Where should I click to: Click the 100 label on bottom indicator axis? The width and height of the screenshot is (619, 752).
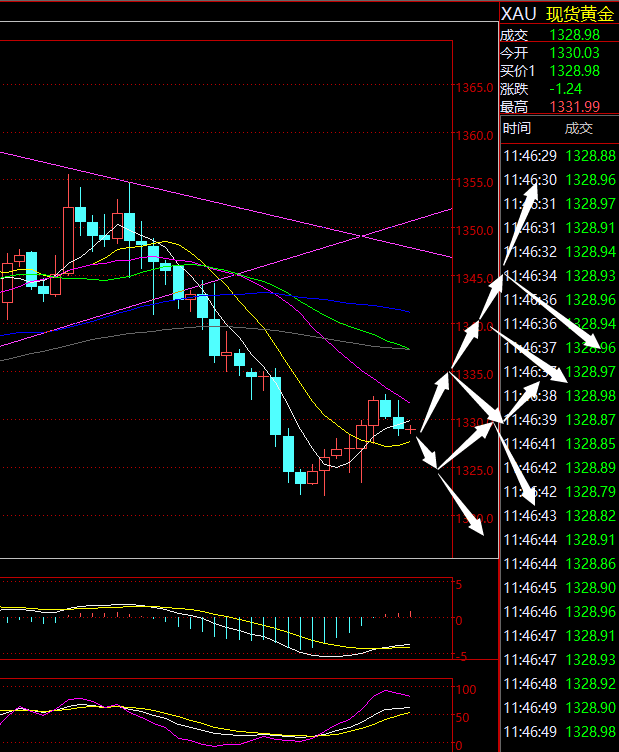(x=465, y=690)
